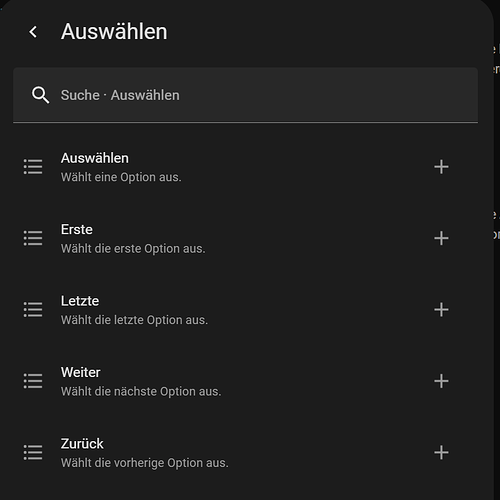Select the Auswählen list entry

click(x=245, y=167)
